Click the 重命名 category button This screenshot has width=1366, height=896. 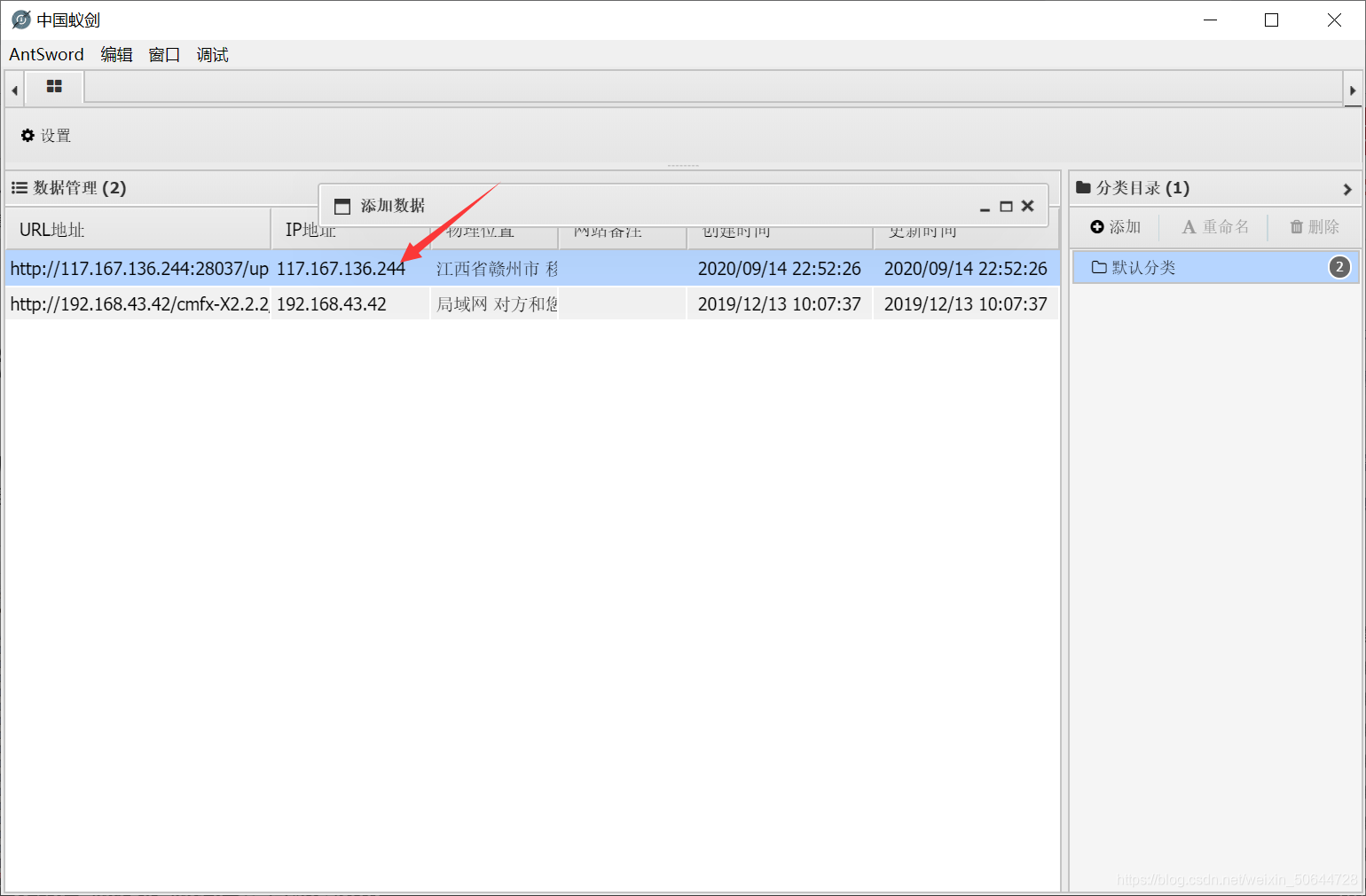coord(1215,227)
